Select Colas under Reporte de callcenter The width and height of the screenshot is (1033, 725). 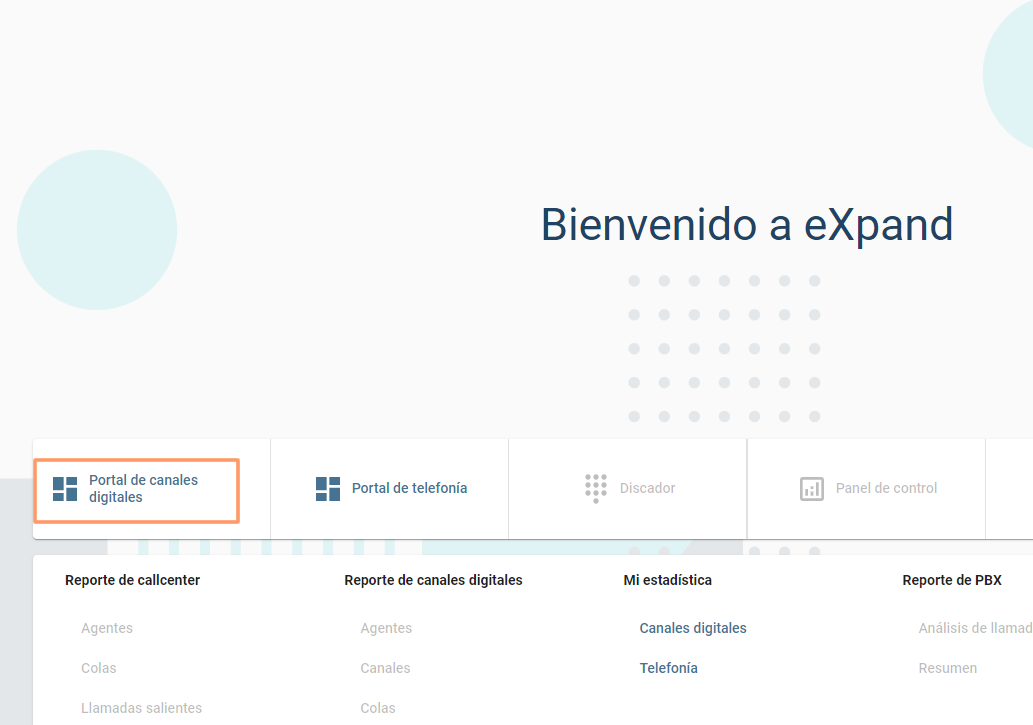(x=98, y=668)
